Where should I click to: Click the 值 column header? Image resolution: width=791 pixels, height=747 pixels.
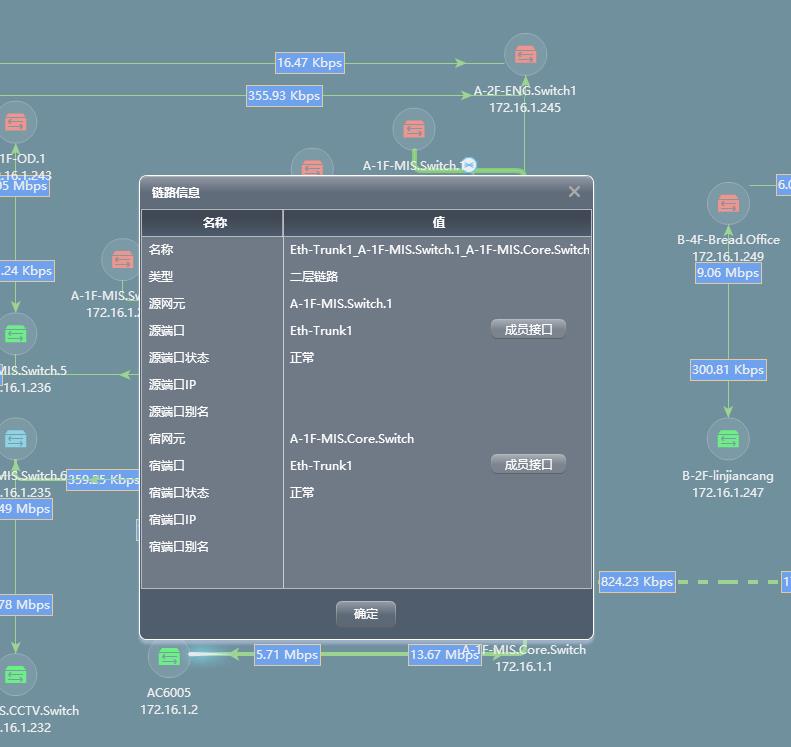coord(438,222)
